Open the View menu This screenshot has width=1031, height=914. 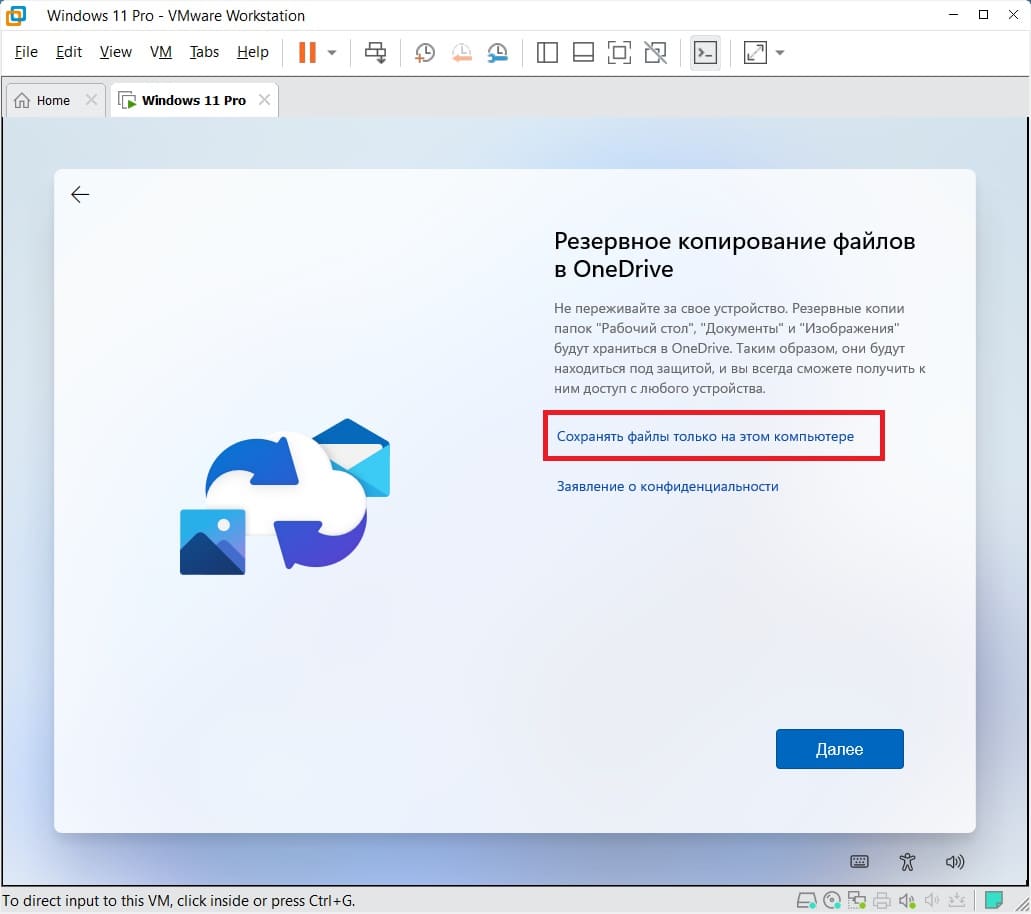click(115, 52)
